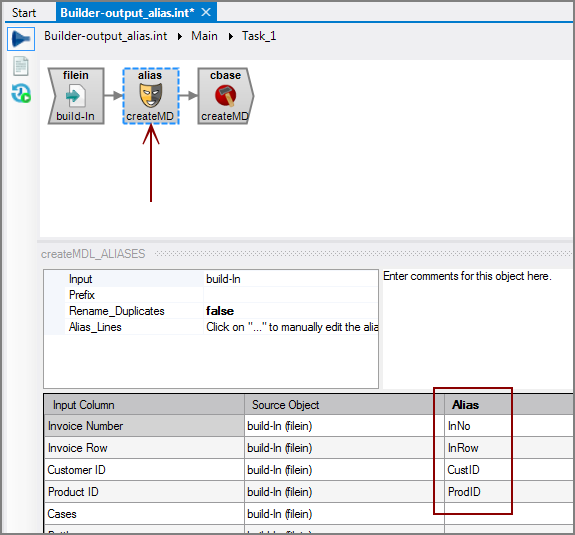Open the document page icon in sidebar
Screen dimensions: 575x535
pos(21,66)
